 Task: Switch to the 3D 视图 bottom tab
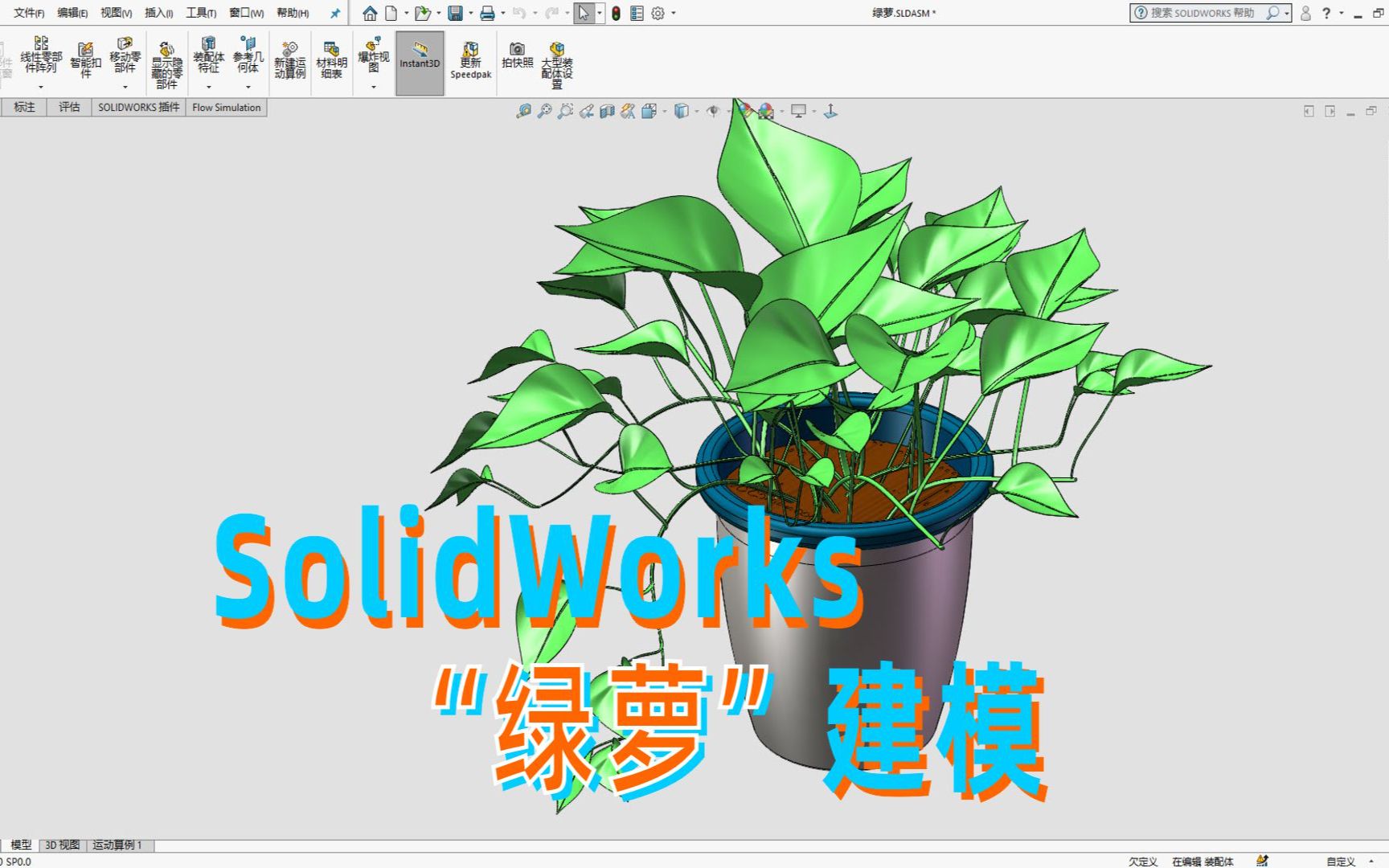62,845
